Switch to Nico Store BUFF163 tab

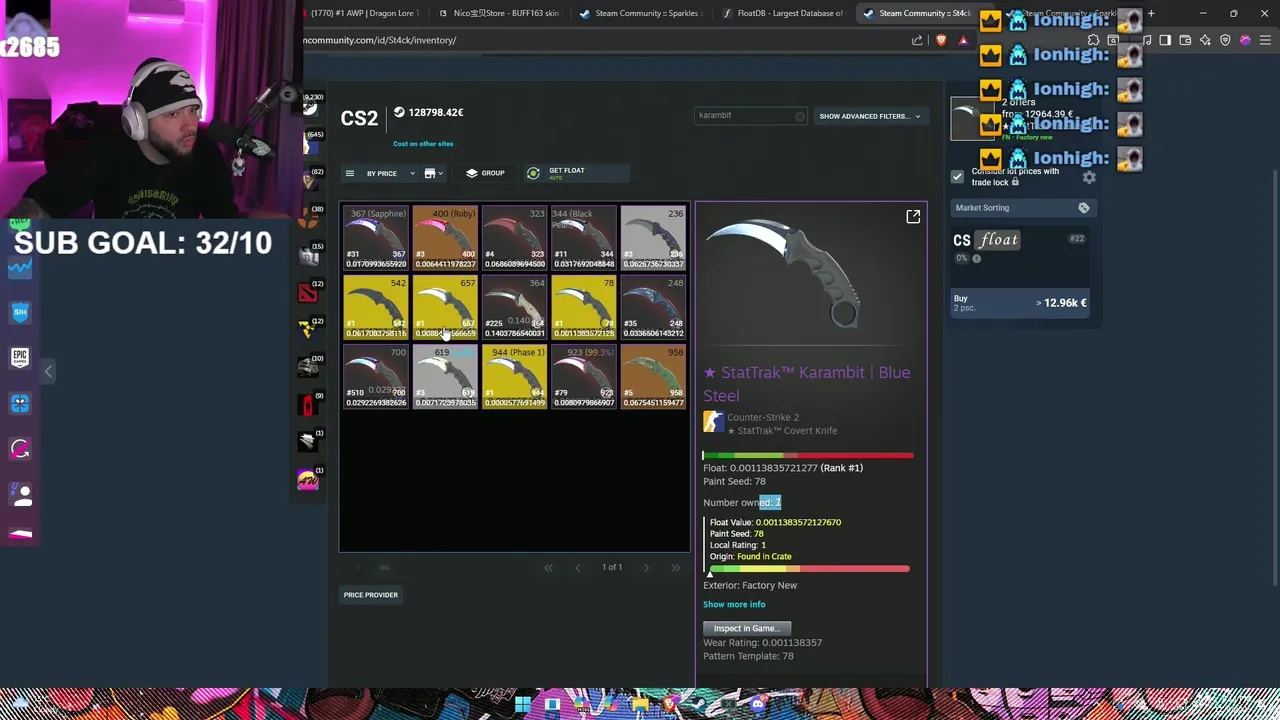(x=500, y=13)
